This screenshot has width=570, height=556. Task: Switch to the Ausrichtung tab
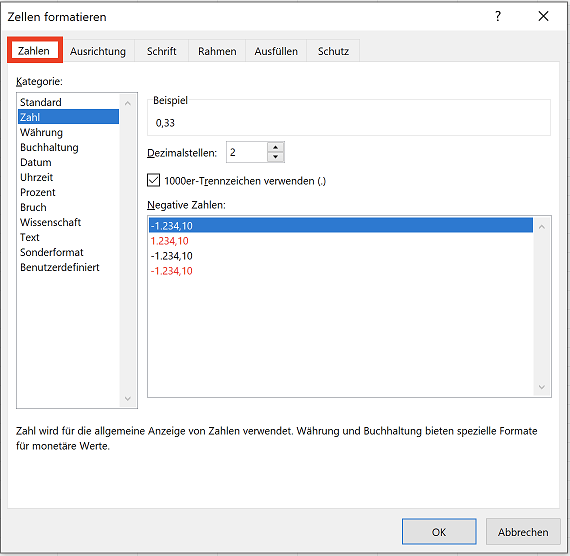98,51
